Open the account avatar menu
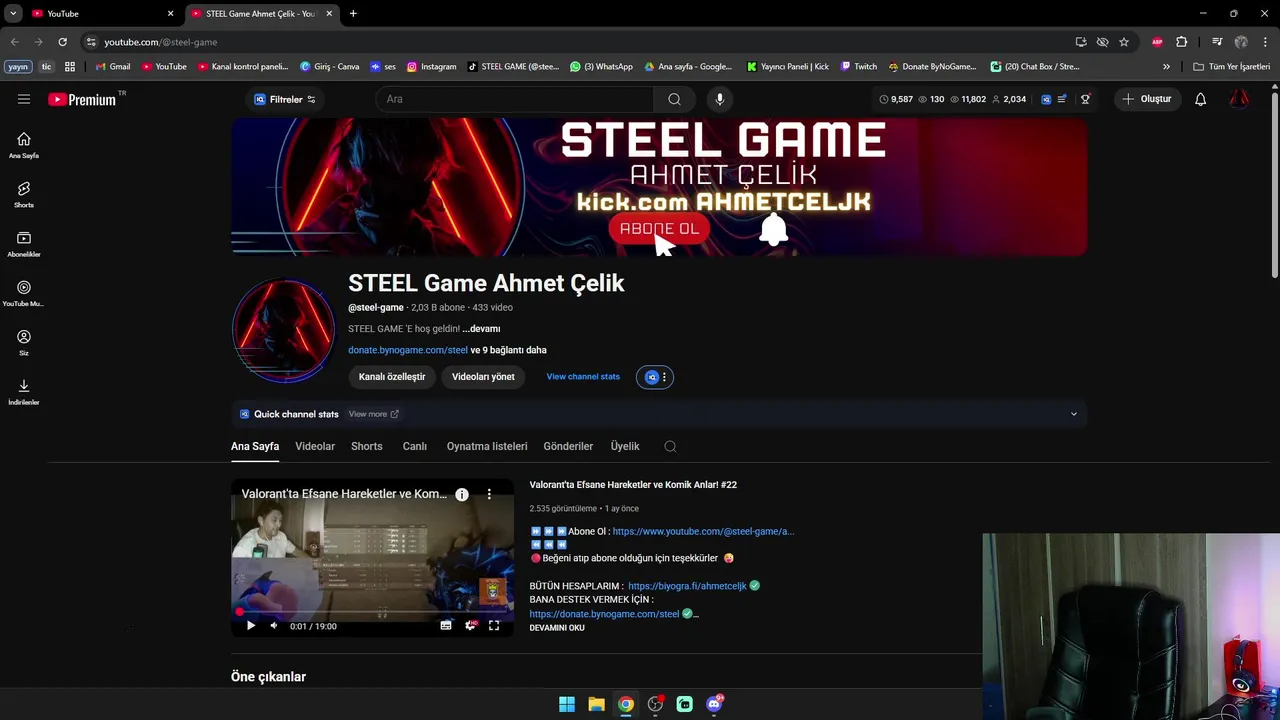Screen dimensions: 1280x720 tap(1239, 99)
